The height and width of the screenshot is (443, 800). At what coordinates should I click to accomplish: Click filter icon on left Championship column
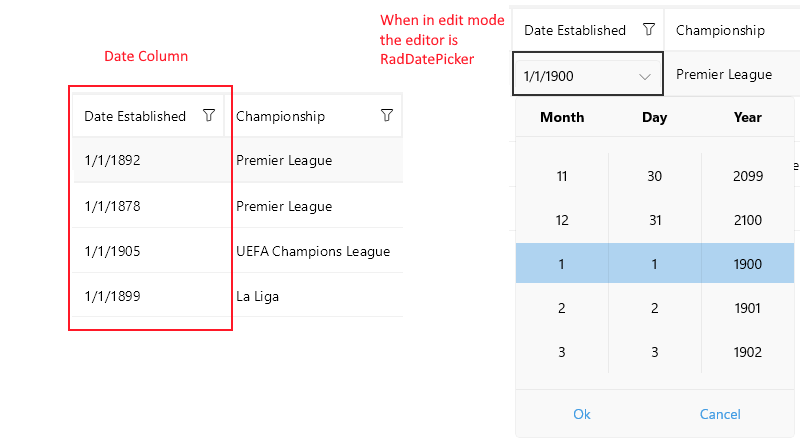pos(387,116)
